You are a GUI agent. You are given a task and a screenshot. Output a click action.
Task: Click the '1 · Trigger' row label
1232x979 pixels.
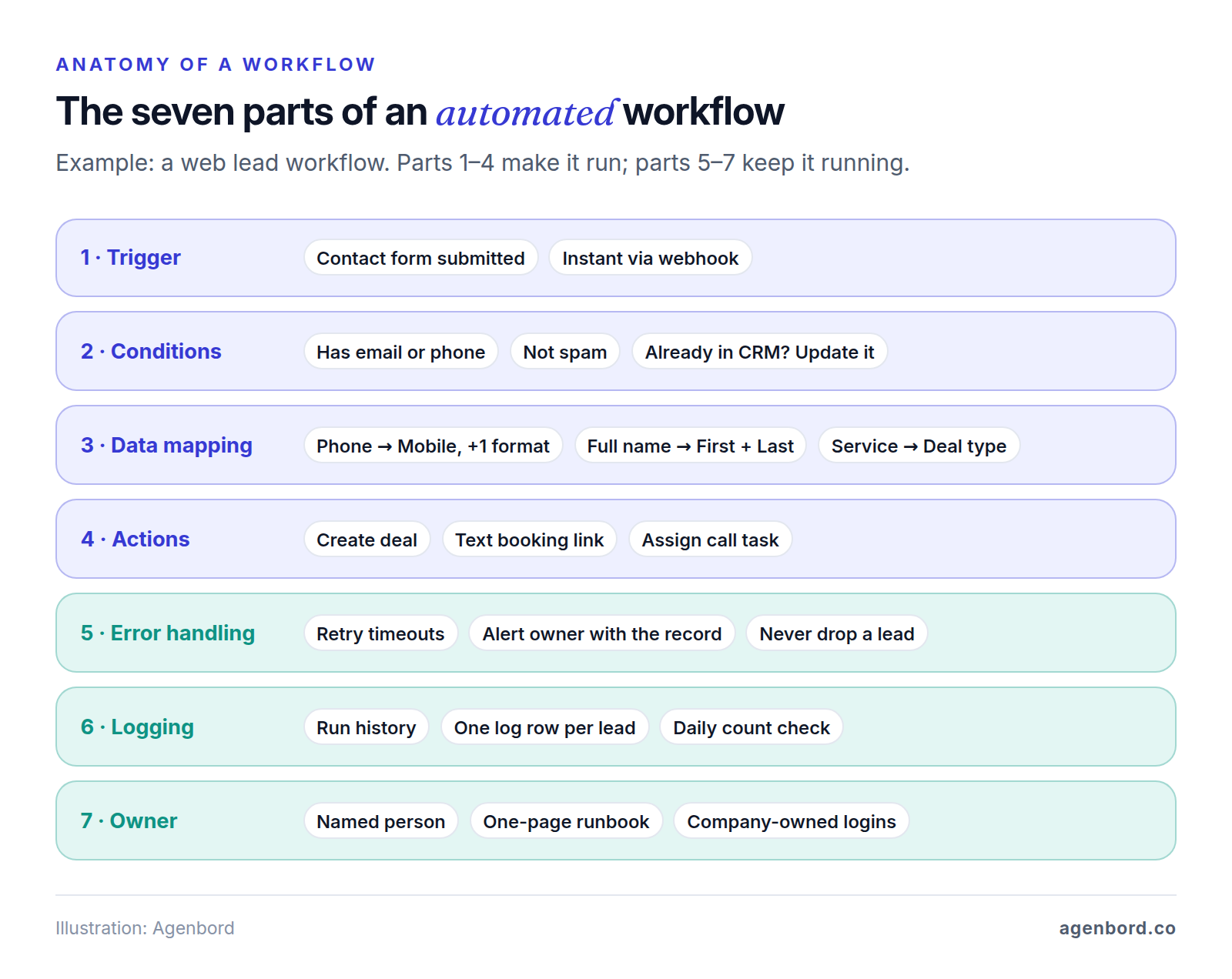tap(130, 257)
